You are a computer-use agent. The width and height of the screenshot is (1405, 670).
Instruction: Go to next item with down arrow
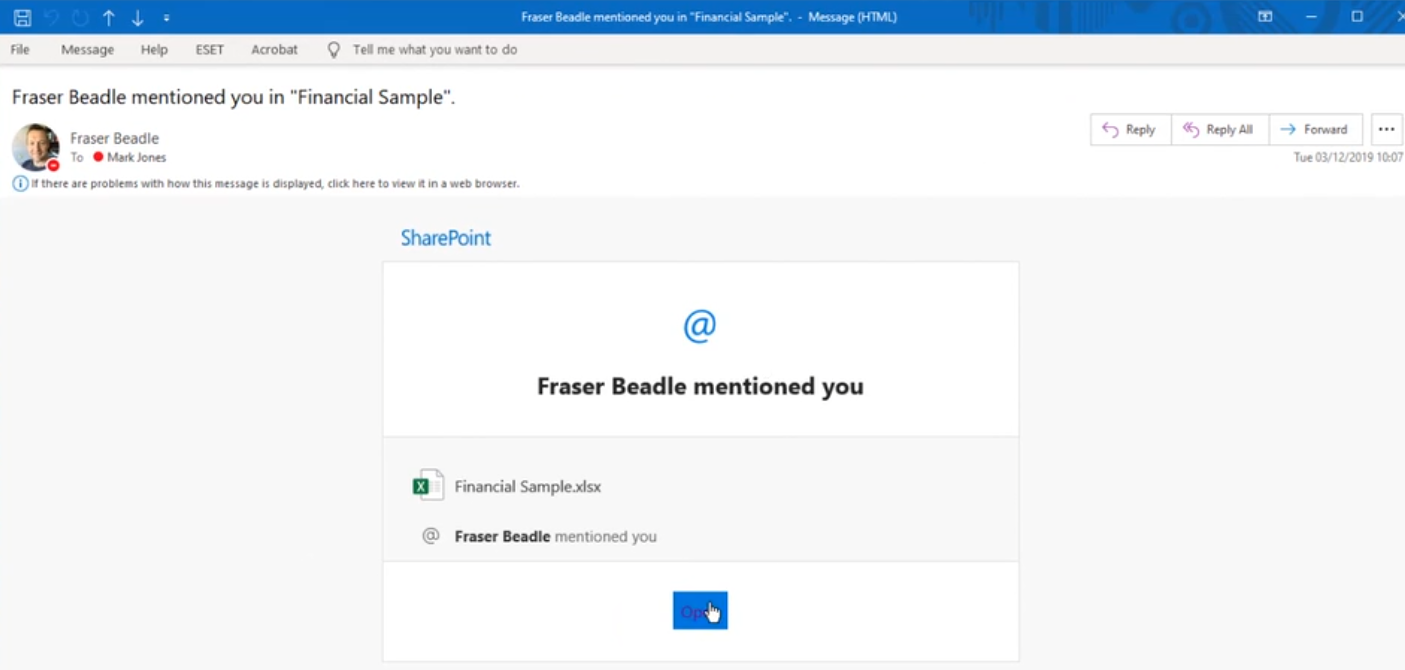[138, 17]
